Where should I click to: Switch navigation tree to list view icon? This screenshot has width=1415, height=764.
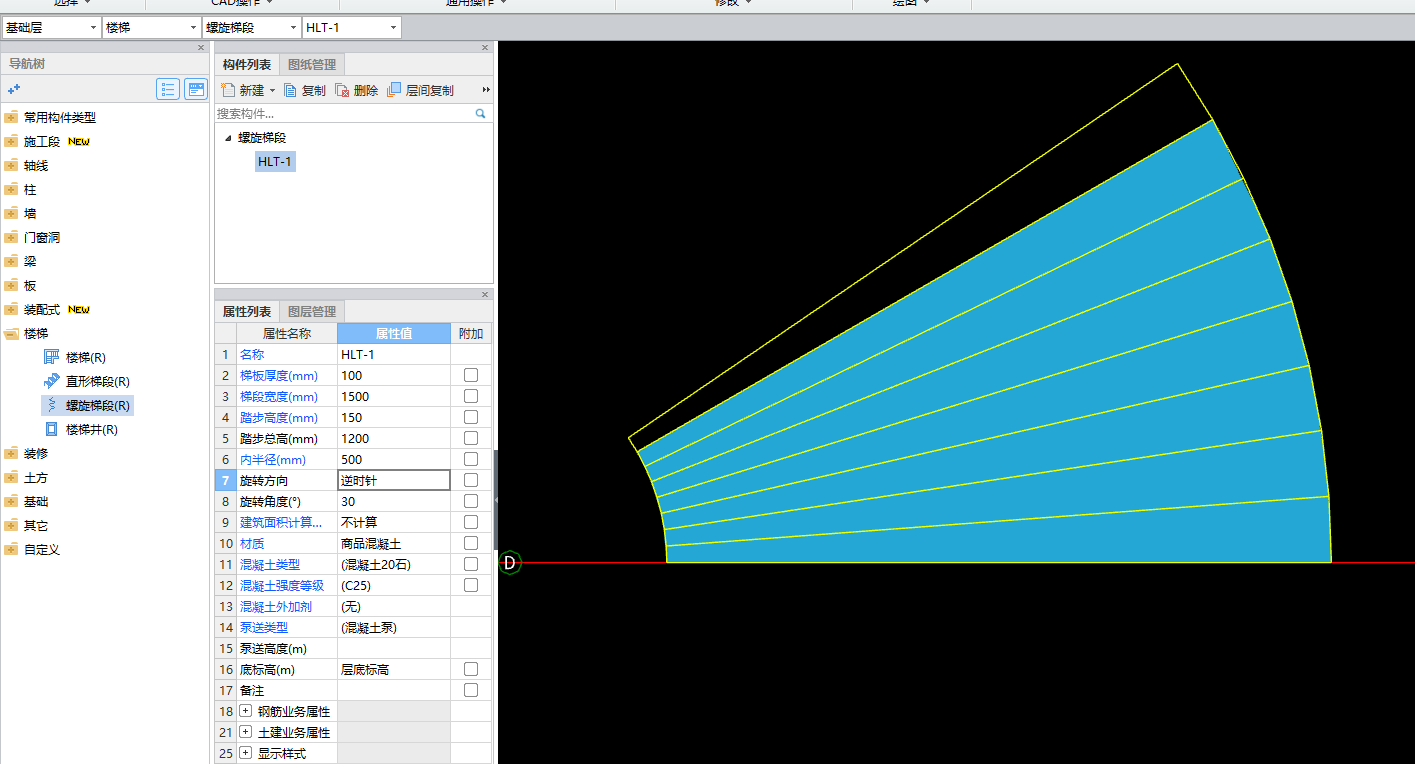tap(168, 89)
